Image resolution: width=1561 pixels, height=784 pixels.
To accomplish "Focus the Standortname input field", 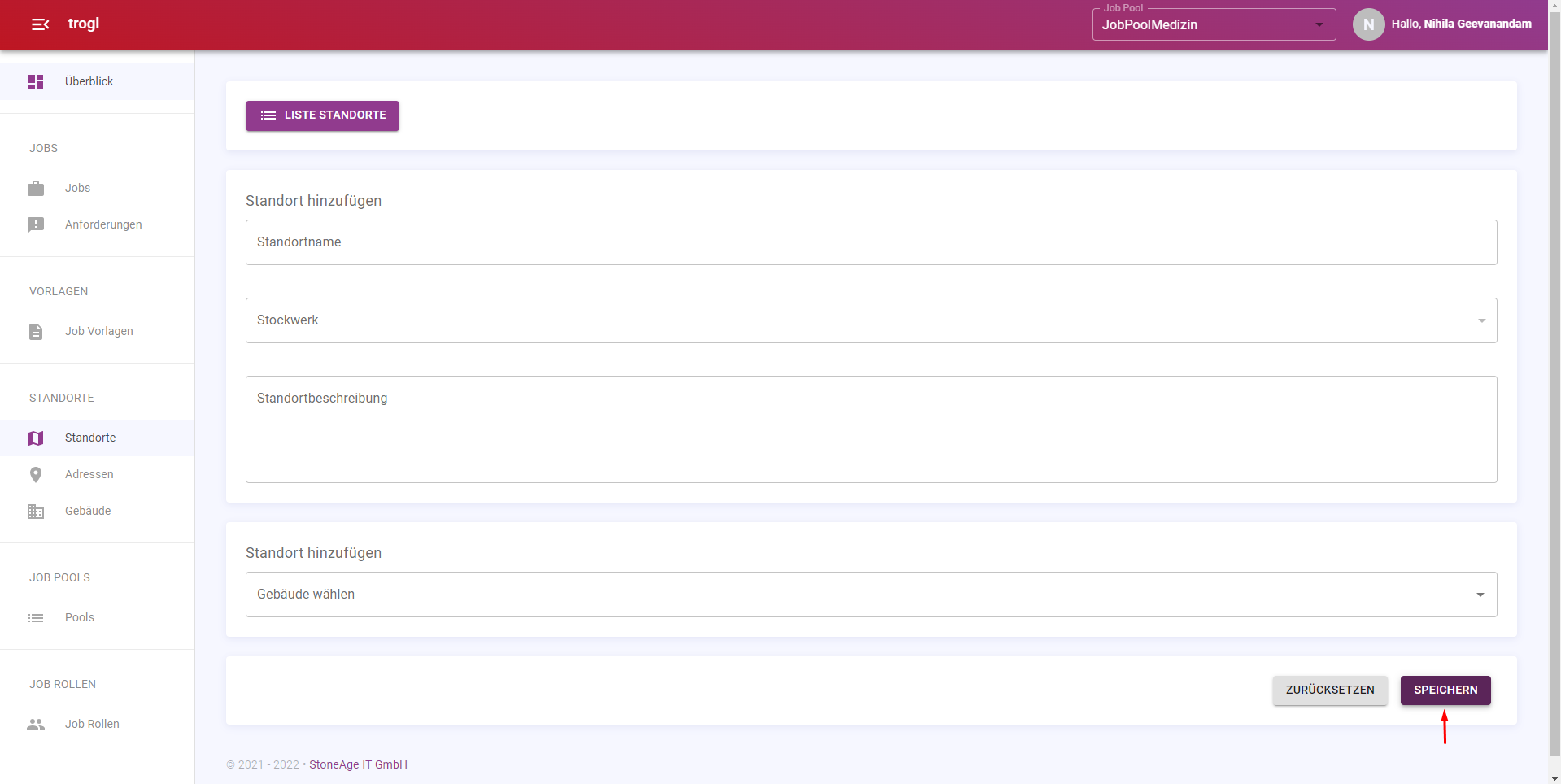I will (x=871, y=242).
